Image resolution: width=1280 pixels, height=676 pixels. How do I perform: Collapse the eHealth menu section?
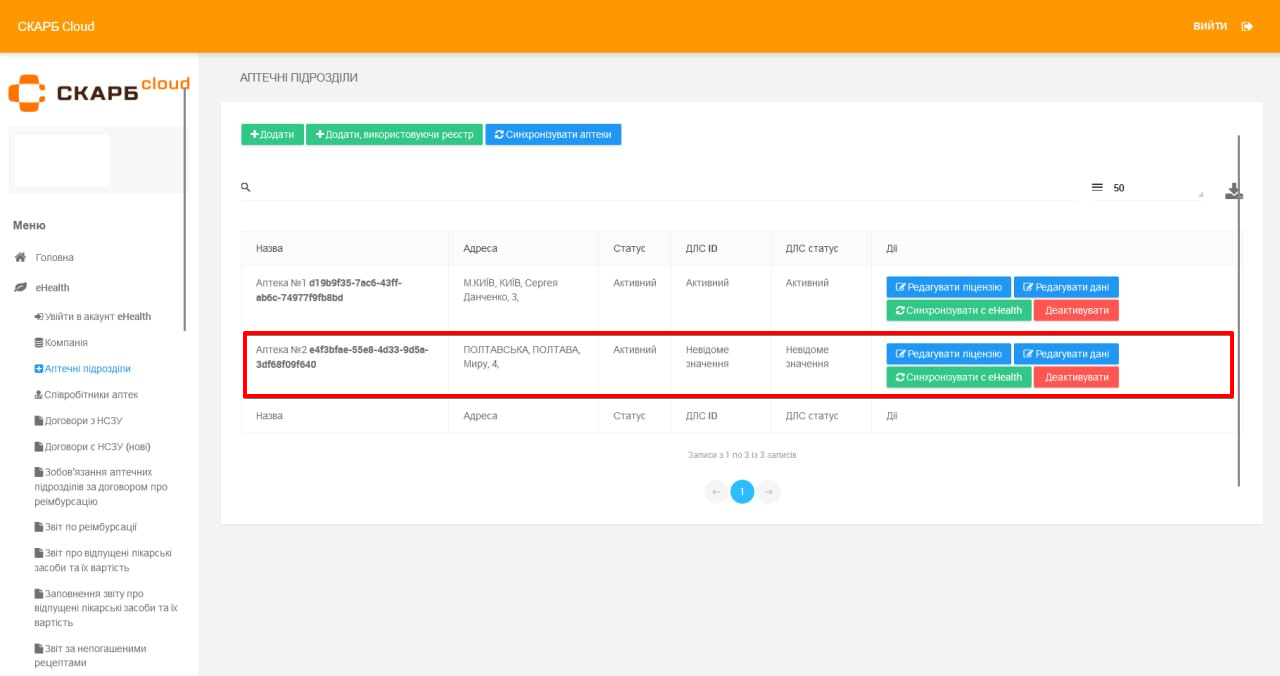pos(53,288)
